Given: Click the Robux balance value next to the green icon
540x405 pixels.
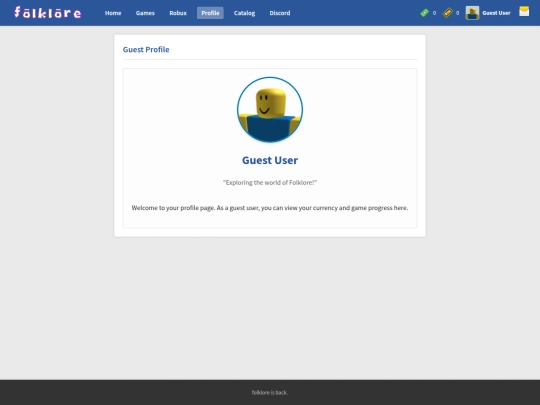Looking at the screenshot, I should [x=434, y=13].
